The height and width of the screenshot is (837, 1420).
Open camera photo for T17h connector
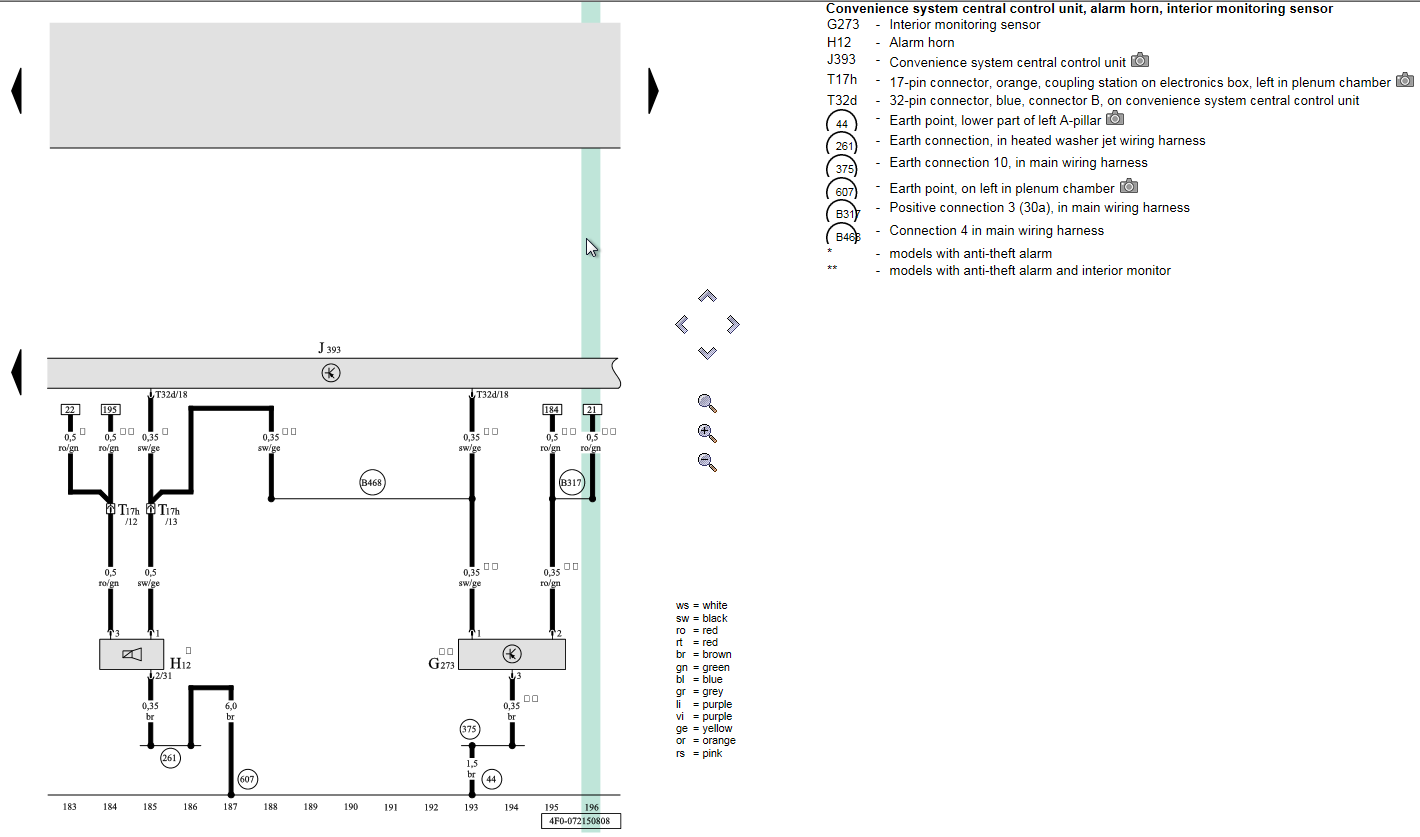click(1405, 80)
